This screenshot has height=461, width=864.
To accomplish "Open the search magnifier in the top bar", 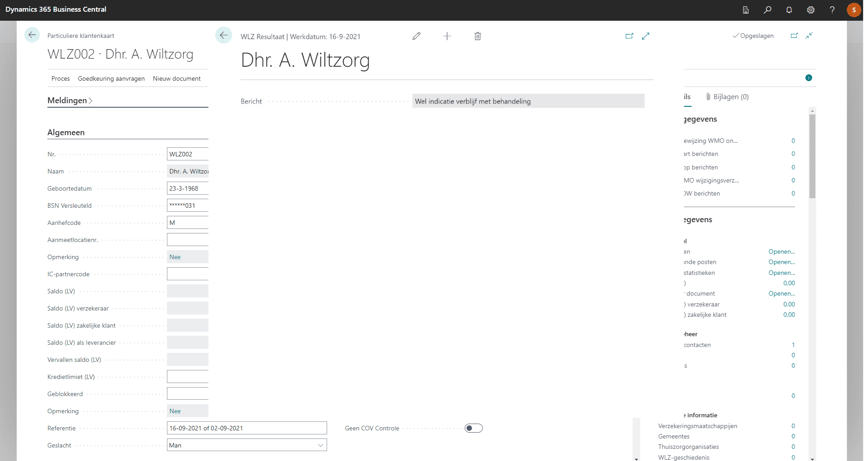I will click(x=767, y=9).
